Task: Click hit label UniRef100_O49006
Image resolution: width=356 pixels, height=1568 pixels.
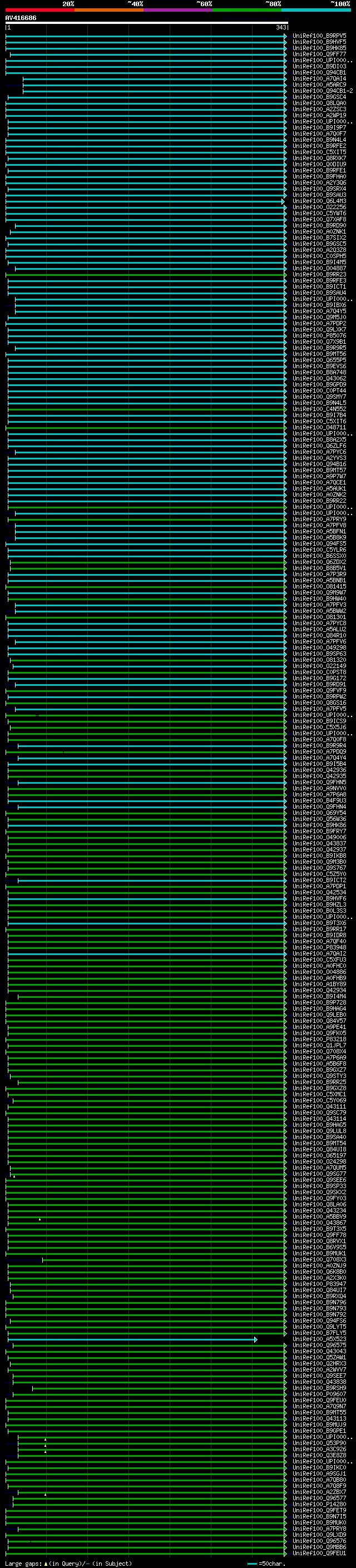Action: click(319, 838)
